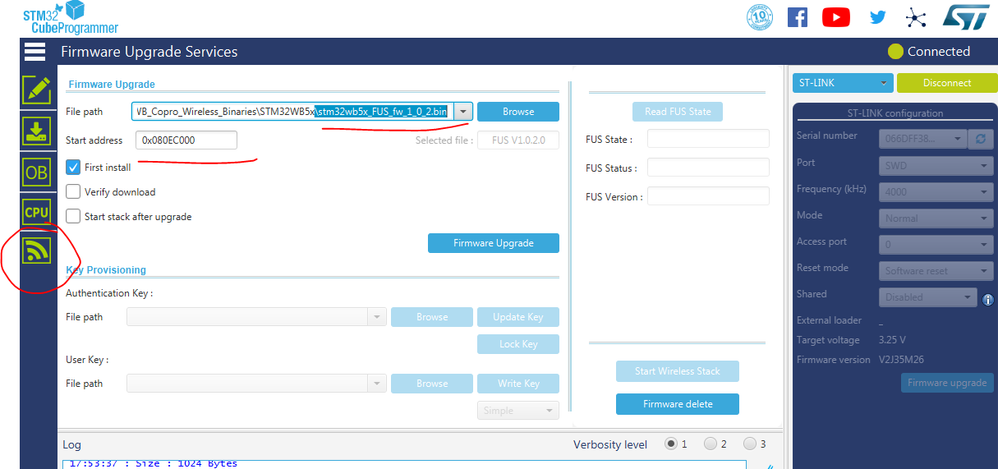This screenshot has width=998, height=469.
Task: Click the 10-year anniversary badge icon
Action: tap(760, 17)
